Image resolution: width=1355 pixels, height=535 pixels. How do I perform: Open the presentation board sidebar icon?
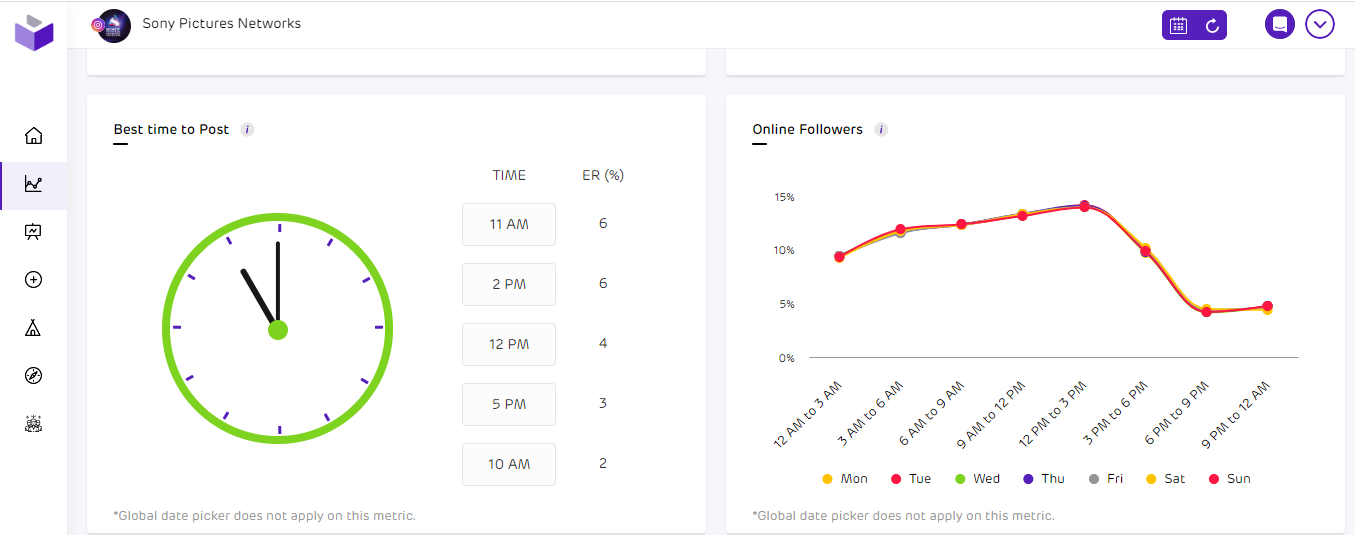tap(33, 232)
